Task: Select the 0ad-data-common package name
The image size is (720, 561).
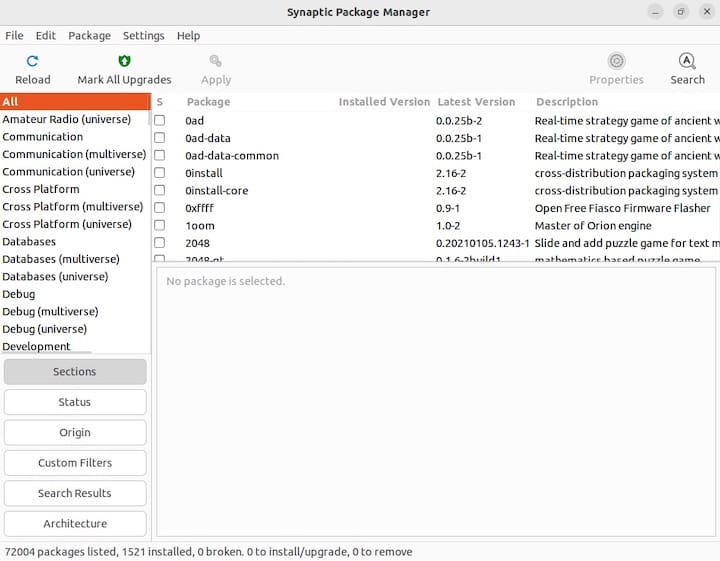Action: coord(232,155)
